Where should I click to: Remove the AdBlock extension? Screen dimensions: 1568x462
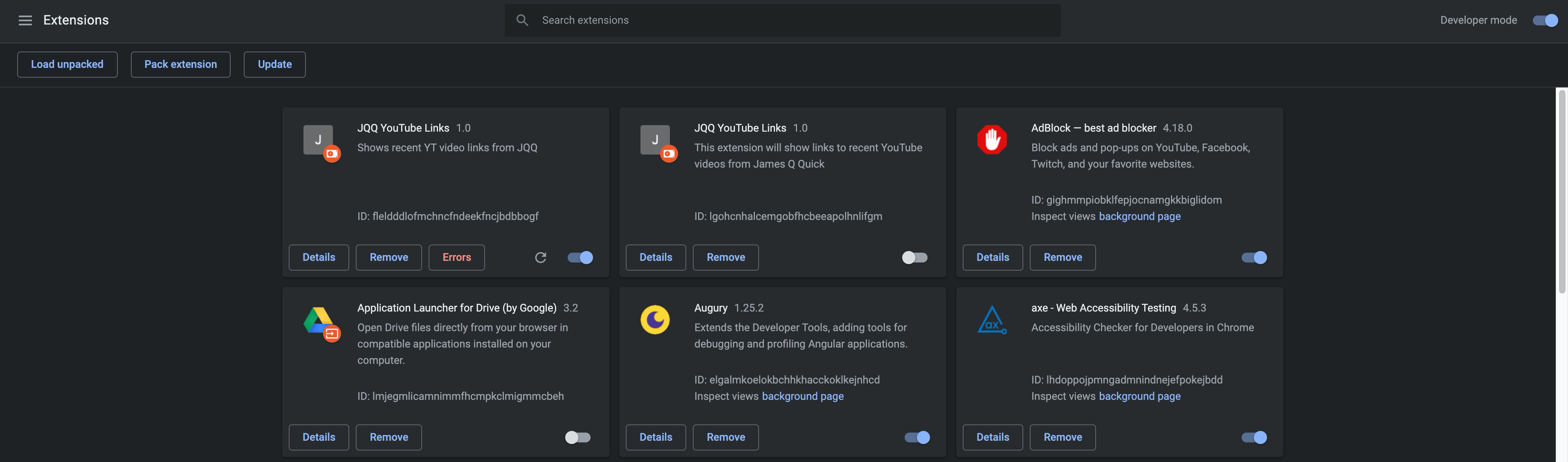[x=1062, y=258]
